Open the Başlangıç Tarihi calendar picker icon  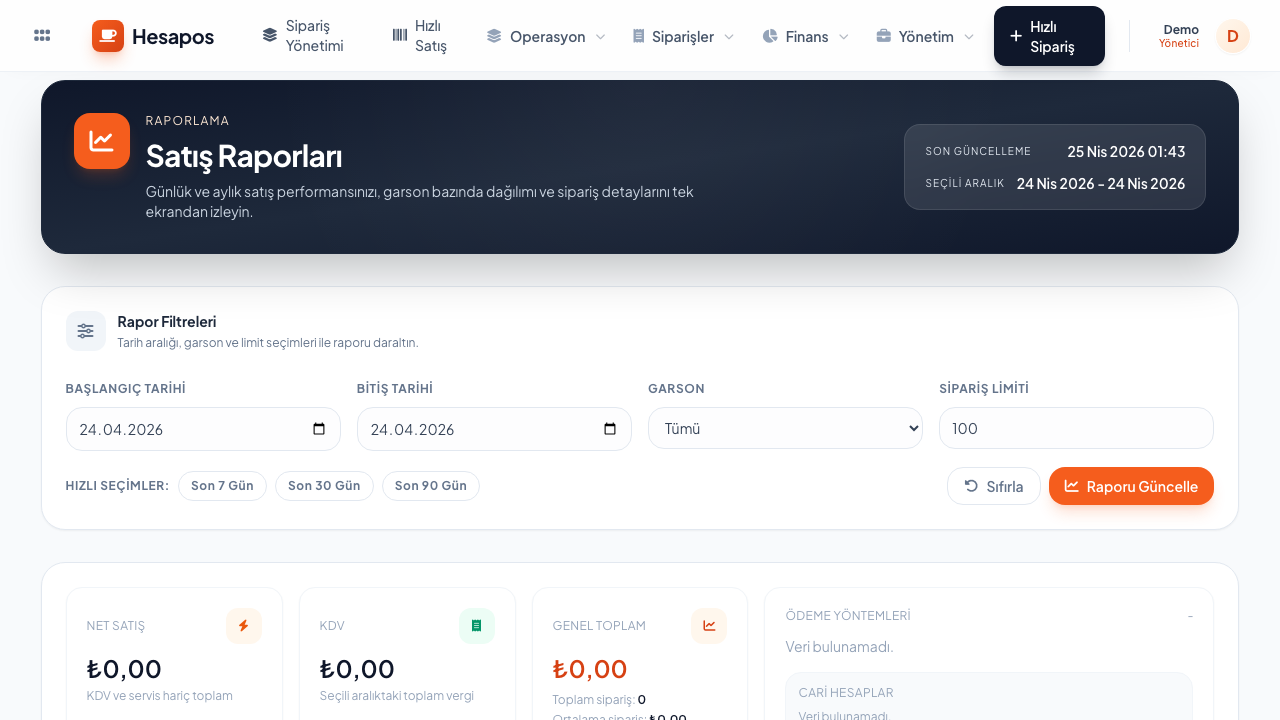click(319, 429)
